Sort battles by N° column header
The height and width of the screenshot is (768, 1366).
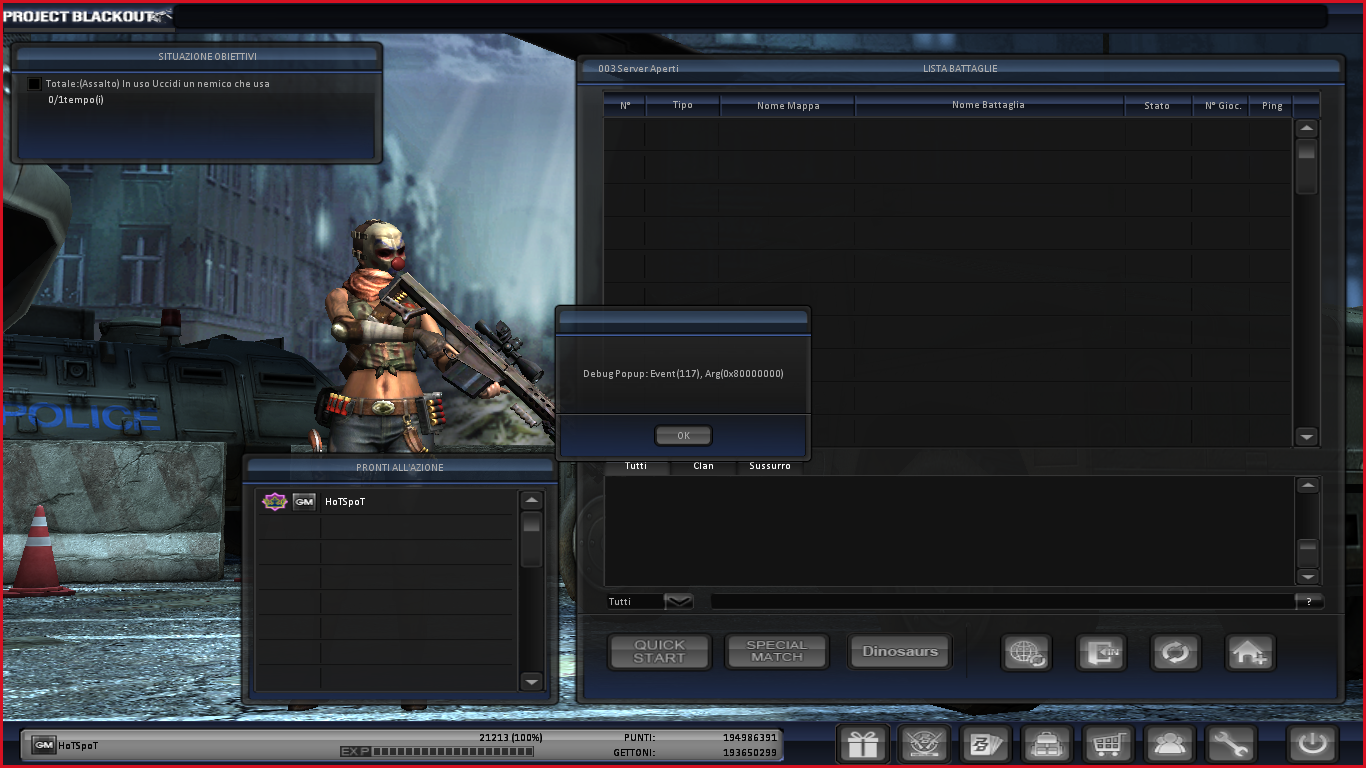click(x=626, y=105)
